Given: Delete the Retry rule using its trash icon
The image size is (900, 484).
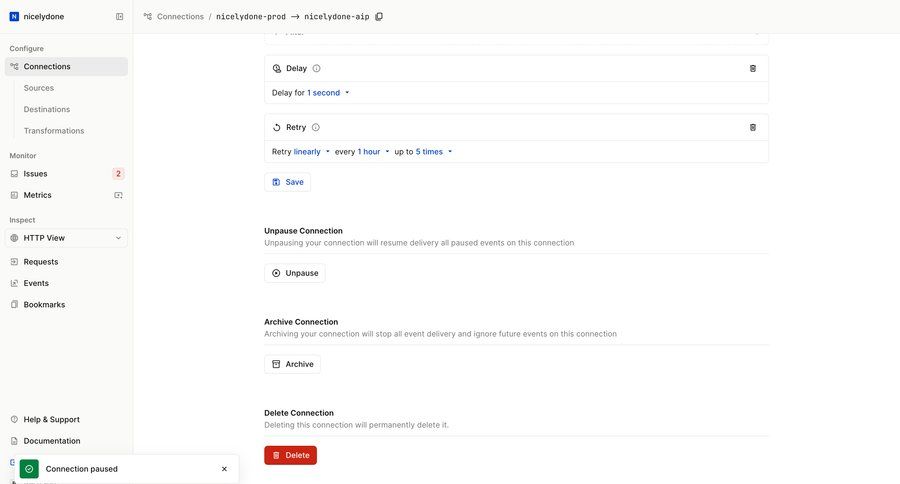Looking at the screenshot, I should click(752, 127).
